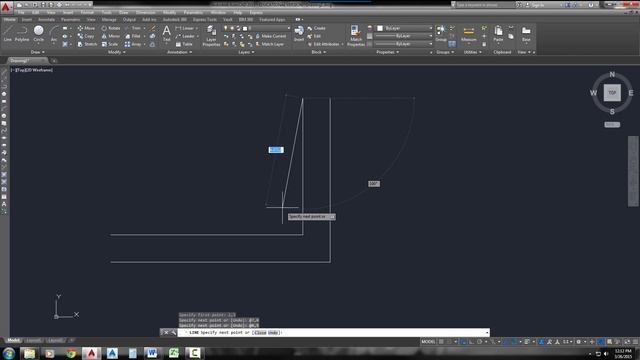Viewport: 640px width, 360px height.
Task: Open Chrome from the taskbar
Action: (x=71, y=353)
